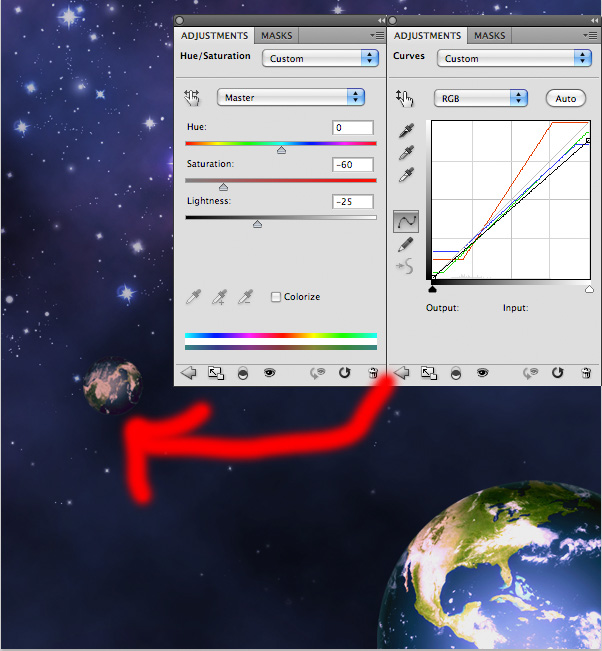Viewport: 602px width, 651px height.
Task: Reset Curves adjustment to defaults
Action: [x=558, y=373]
